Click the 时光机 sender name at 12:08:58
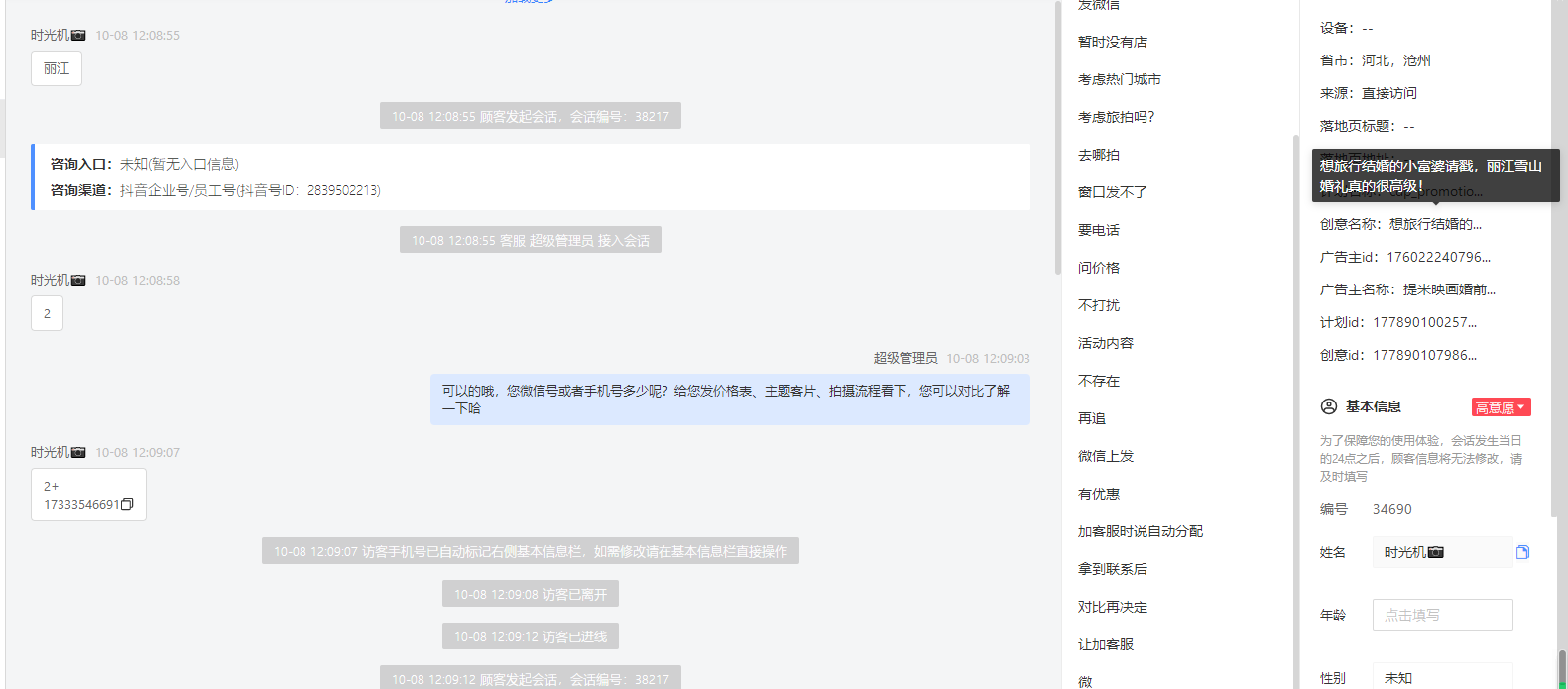The width and height of the screenshot is (1568, 689). [x=59, y=280]
